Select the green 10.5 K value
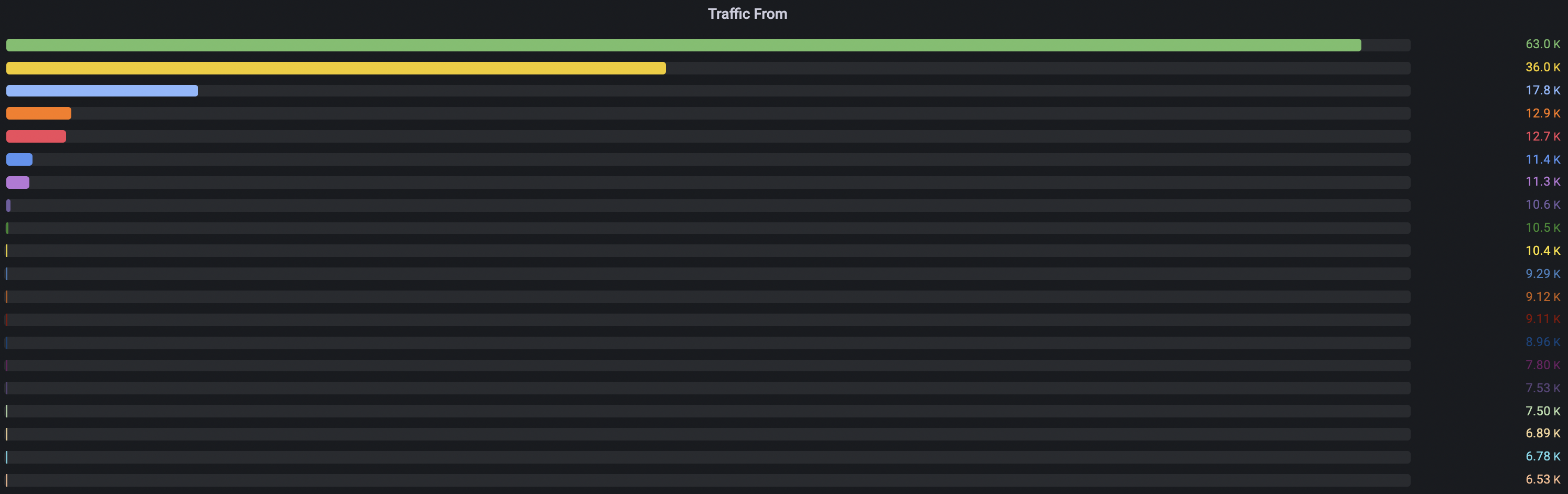The height and width of the screenshot is (494, 1568). coord(1542,228)
